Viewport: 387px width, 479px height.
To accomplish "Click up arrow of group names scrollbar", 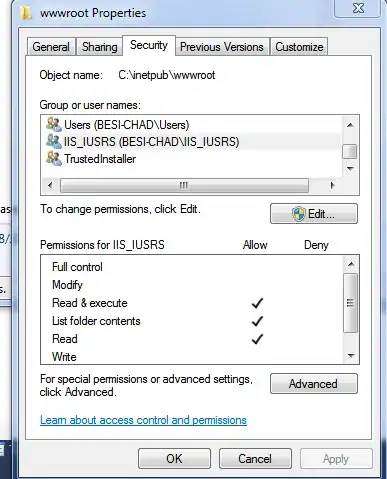I will pyautogui.click(x=350, y=125).
